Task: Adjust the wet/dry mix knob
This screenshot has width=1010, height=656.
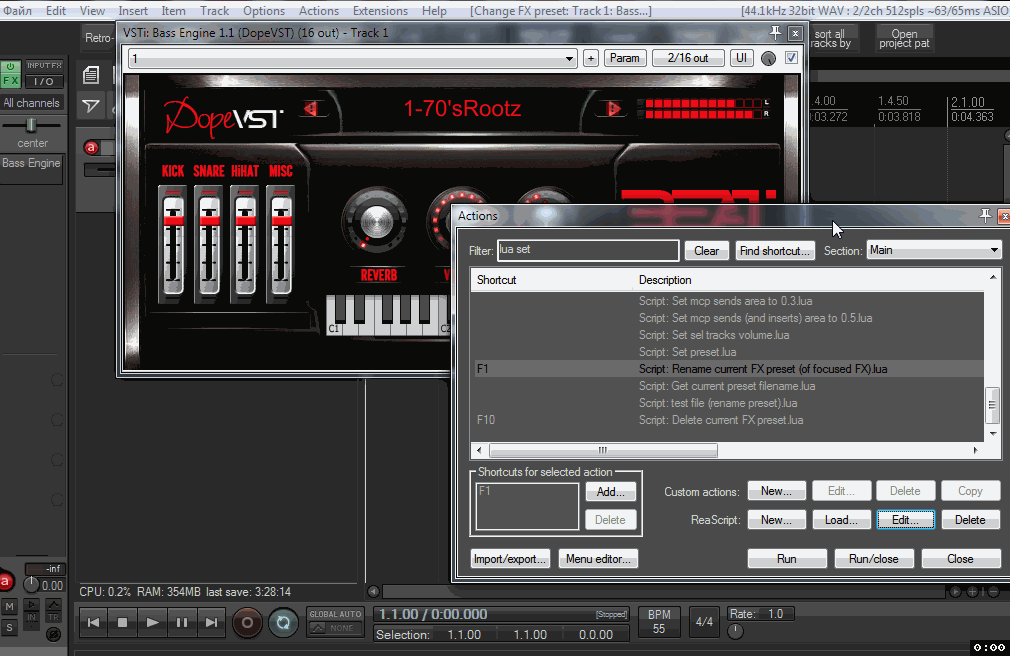Action: (768, 59)
